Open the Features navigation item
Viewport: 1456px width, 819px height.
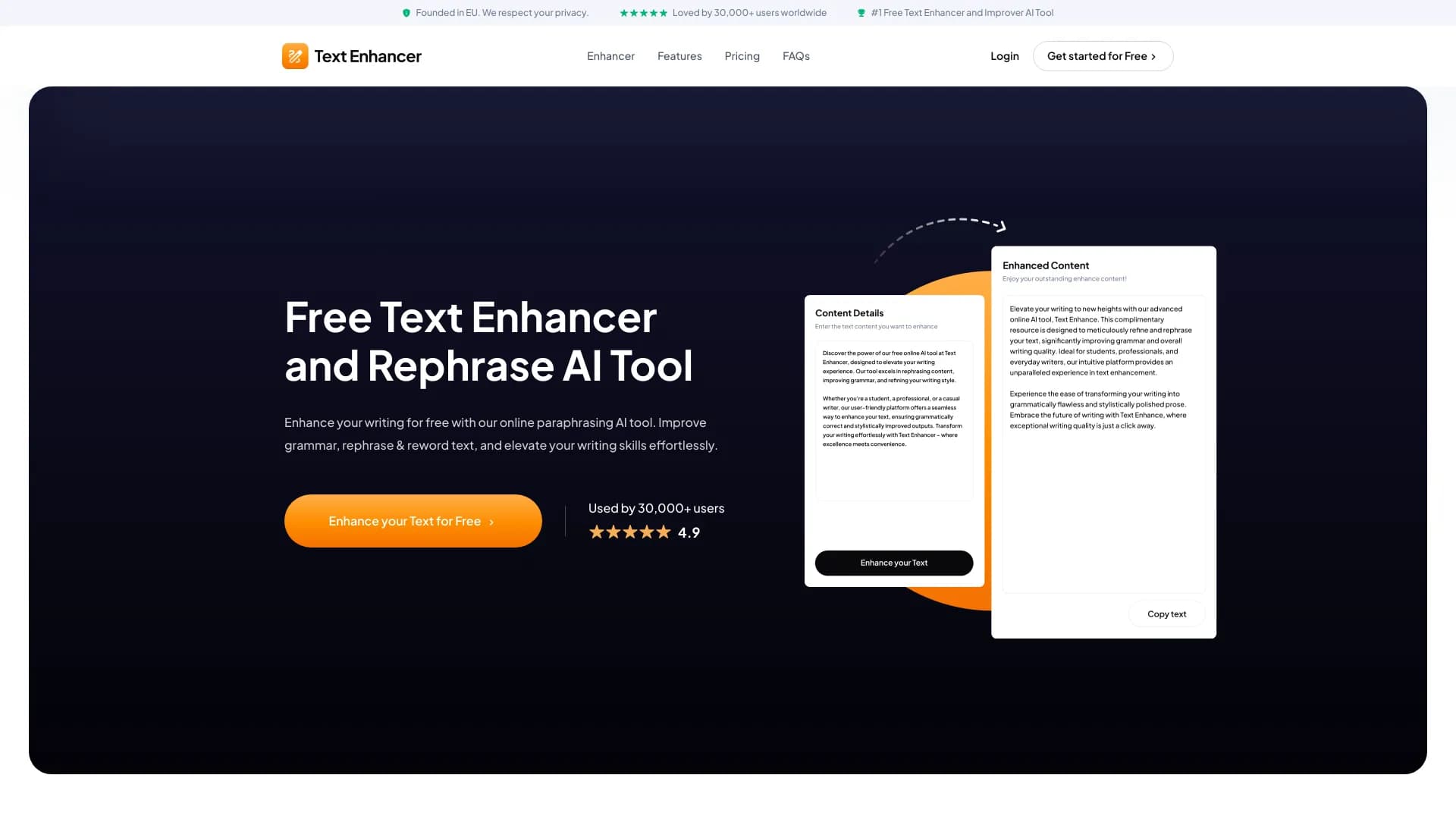click(x=679, y=56)
